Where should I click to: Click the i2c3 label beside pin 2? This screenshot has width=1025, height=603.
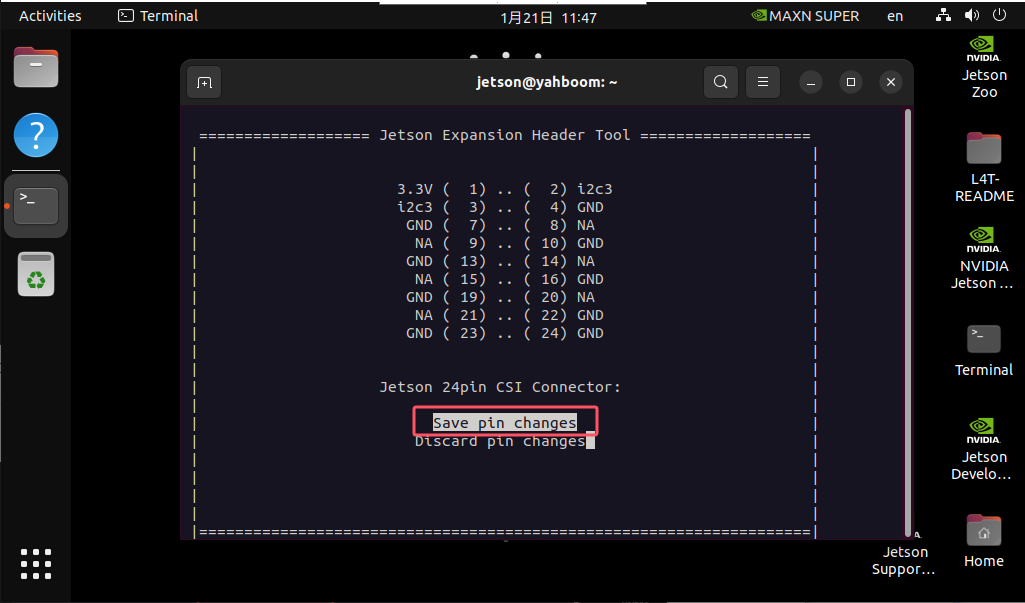[594, 189]
